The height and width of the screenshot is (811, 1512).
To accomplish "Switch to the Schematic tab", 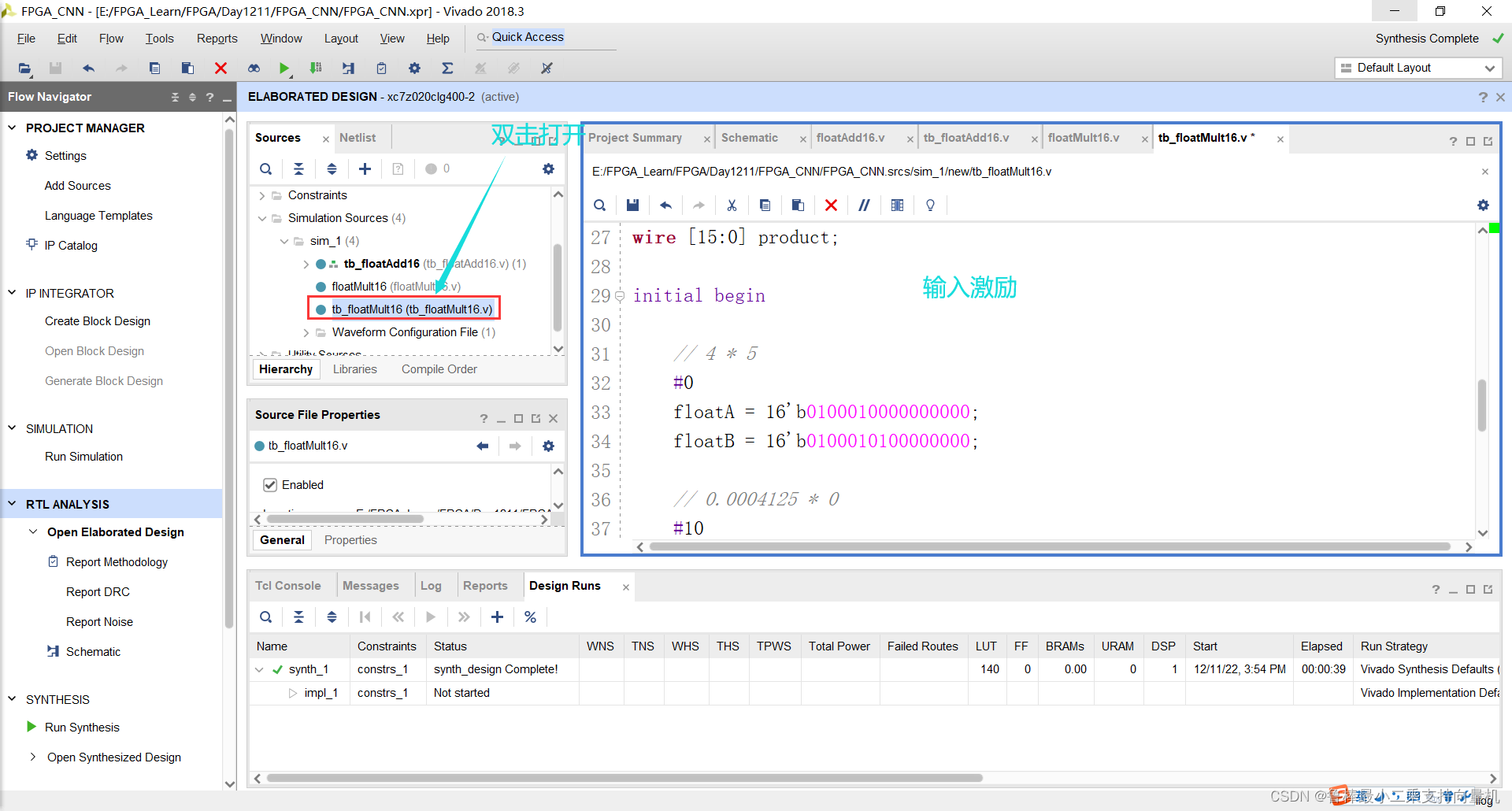I will [750, 138].
